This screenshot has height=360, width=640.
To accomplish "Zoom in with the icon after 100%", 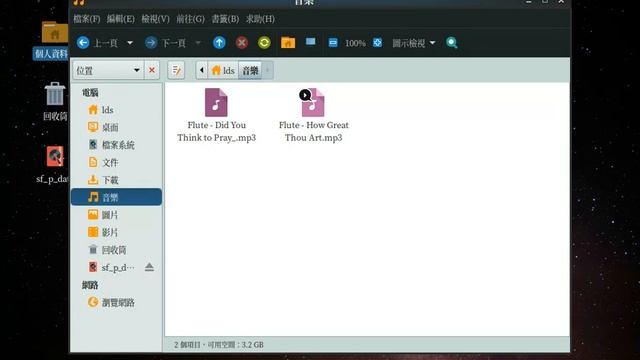I will 378,43.
